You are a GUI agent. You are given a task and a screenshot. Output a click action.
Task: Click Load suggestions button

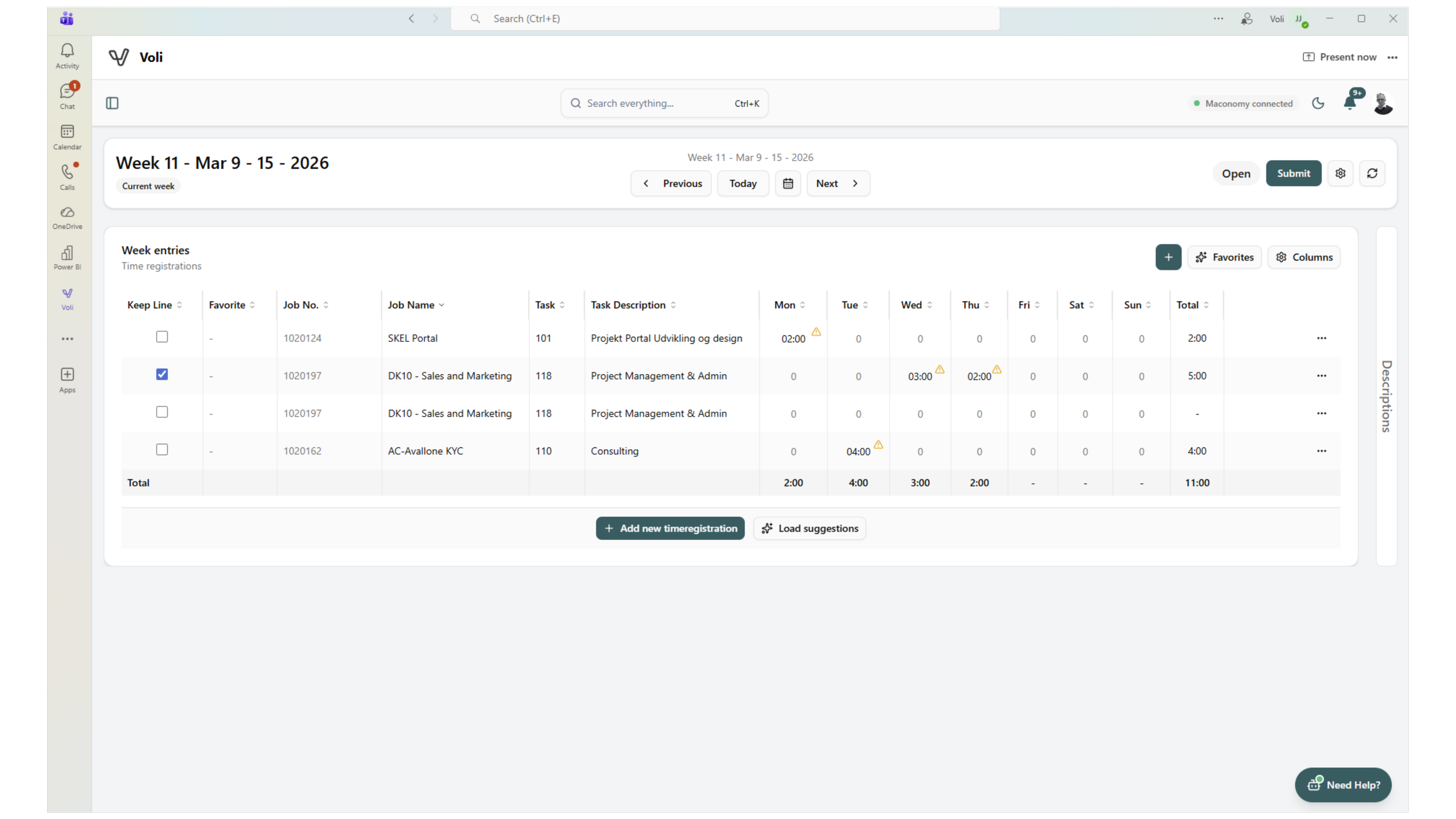click(809, 528)
